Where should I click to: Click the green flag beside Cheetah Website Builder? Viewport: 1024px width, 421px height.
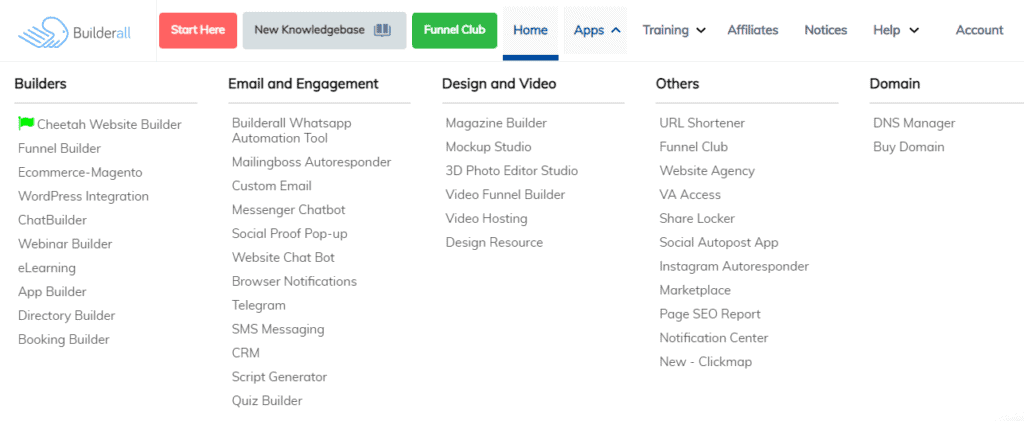(x=26, y=124)
